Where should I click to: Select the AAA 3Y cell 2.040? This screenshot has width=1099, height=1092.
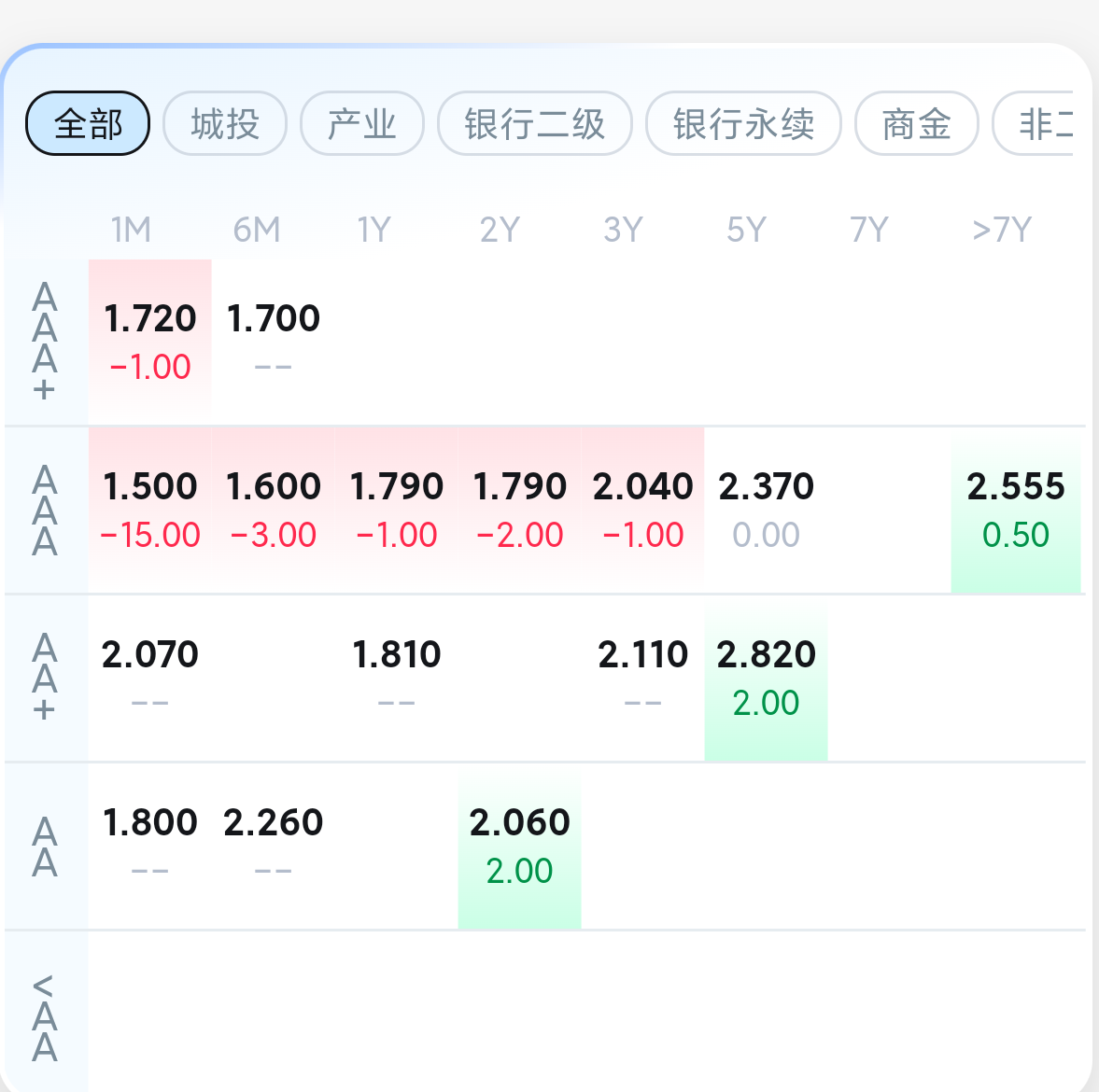click(x=642, y=510)
